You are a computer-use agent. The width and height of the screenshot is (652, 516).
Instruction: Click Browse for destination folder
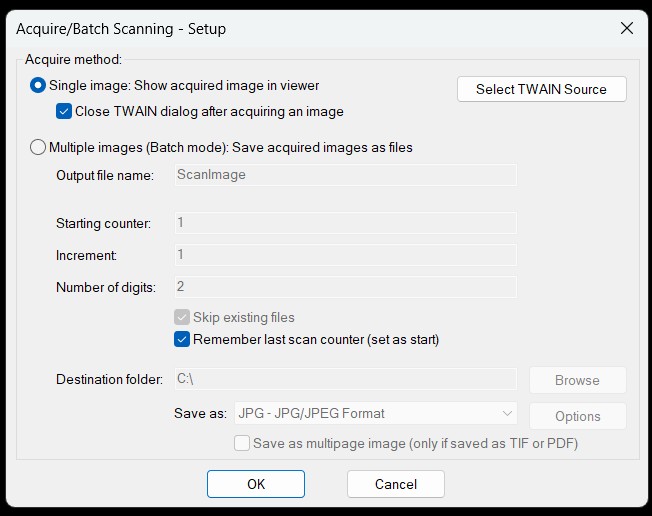click(x=577, y=380)
